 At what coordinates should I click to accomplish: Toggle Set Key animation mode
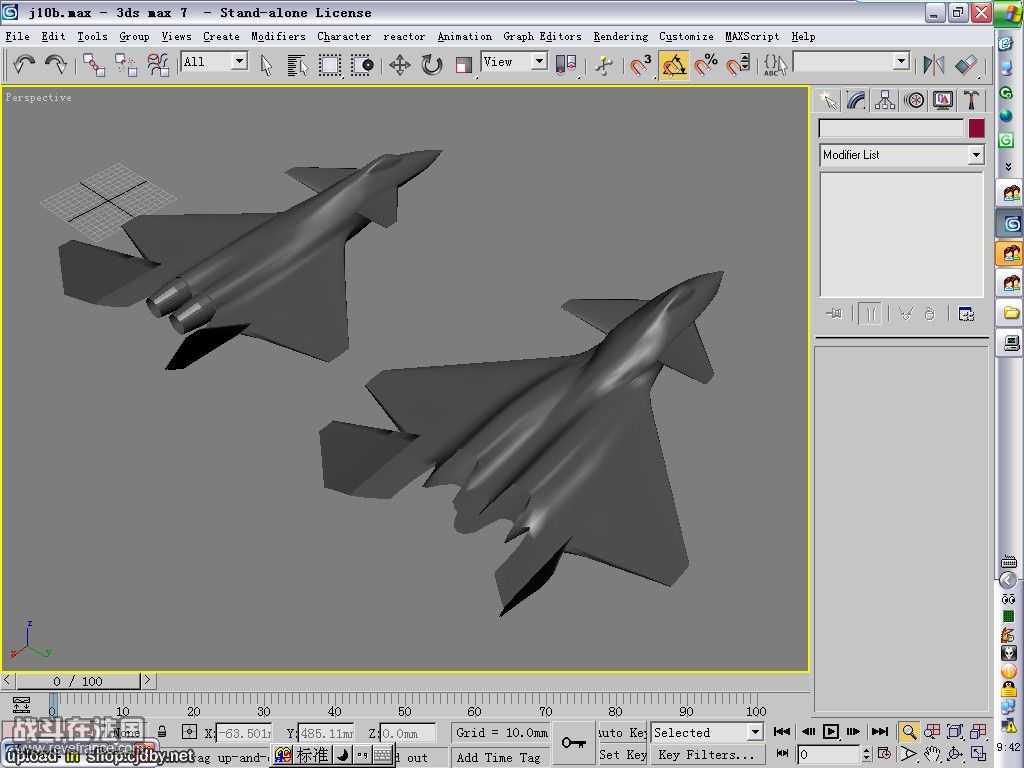pyautogui.click(x=622, y=754)
